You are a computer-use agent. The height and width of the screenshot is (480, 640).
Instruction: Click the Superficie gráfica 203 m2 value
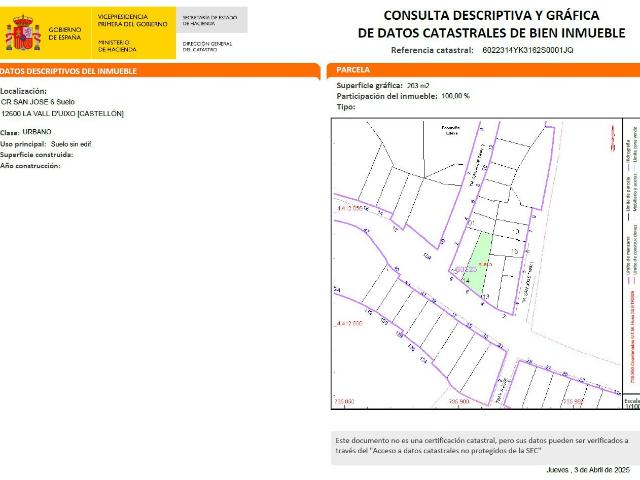tap(431, 86)
